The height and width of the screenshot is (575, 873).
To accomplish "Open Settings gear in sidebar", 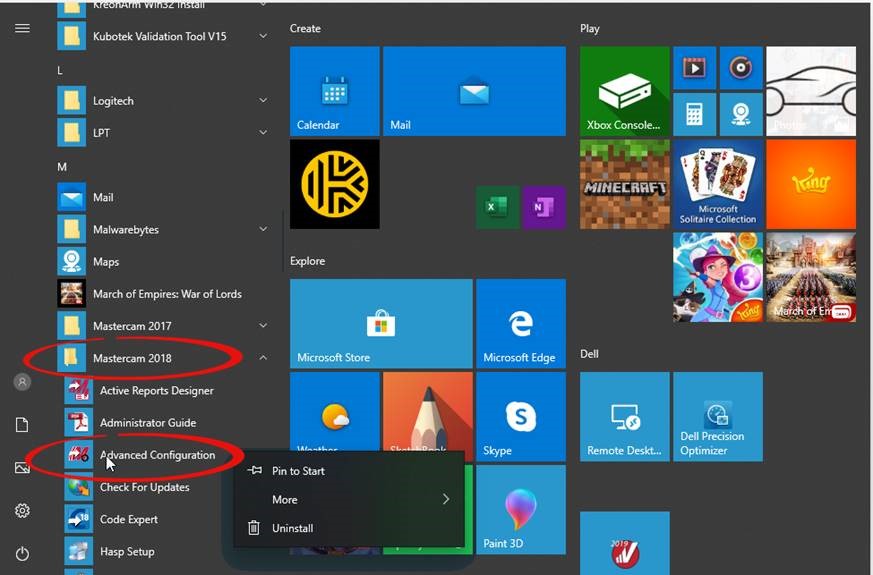I will pos(22,510).
